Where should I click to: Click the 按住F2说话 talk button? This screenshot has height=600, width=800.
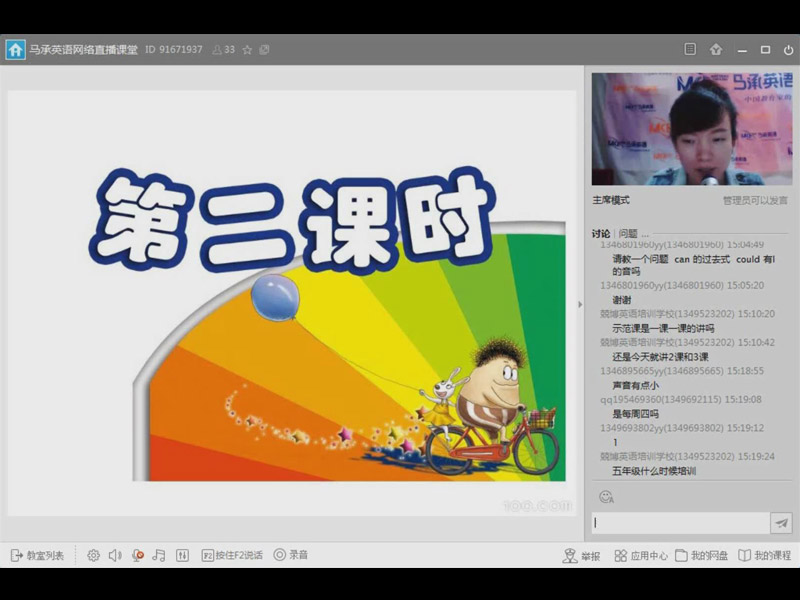point(232,555)
